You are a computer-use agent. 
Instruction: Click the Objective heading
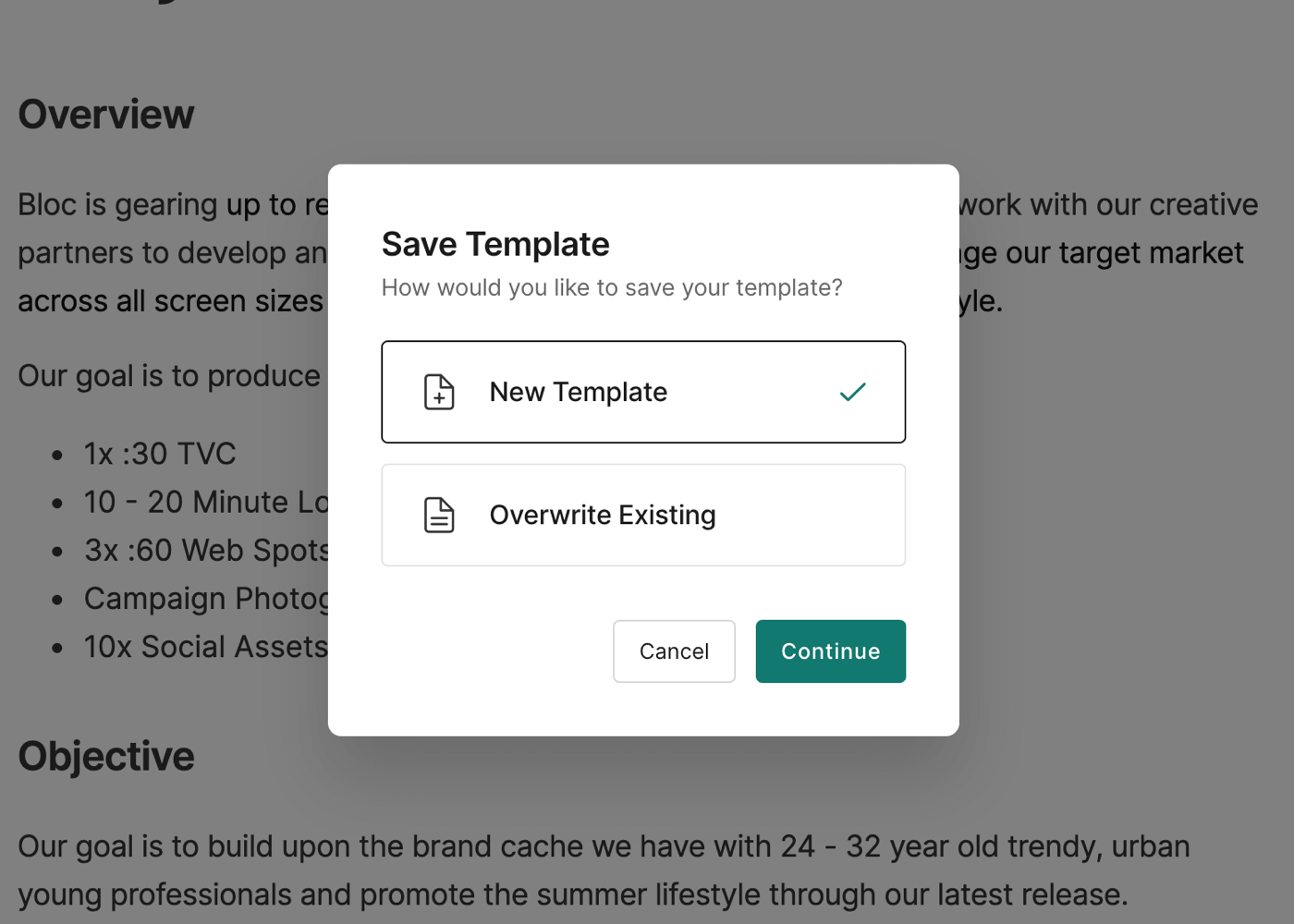coord(106,757)
